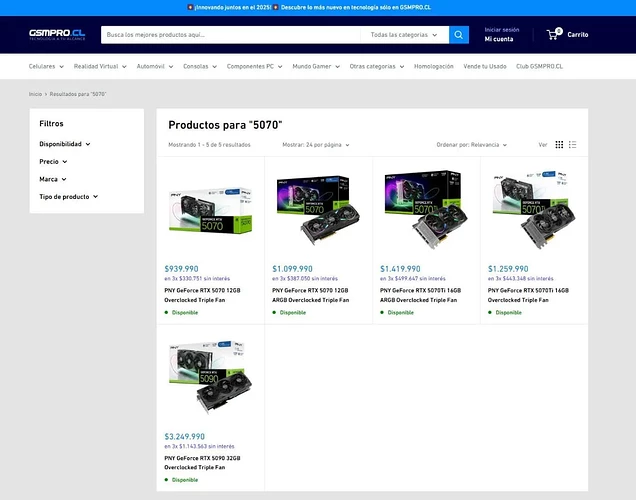Open the Consolas menu
The height and width of the screenshot is (500, 636).
(200, 67)
